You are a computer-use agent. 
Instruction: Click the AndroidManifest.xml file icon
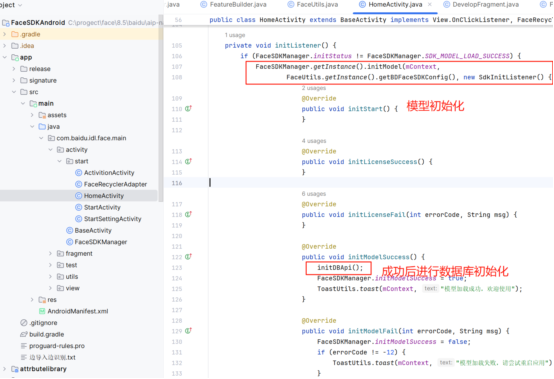click(x=42, y=311)
